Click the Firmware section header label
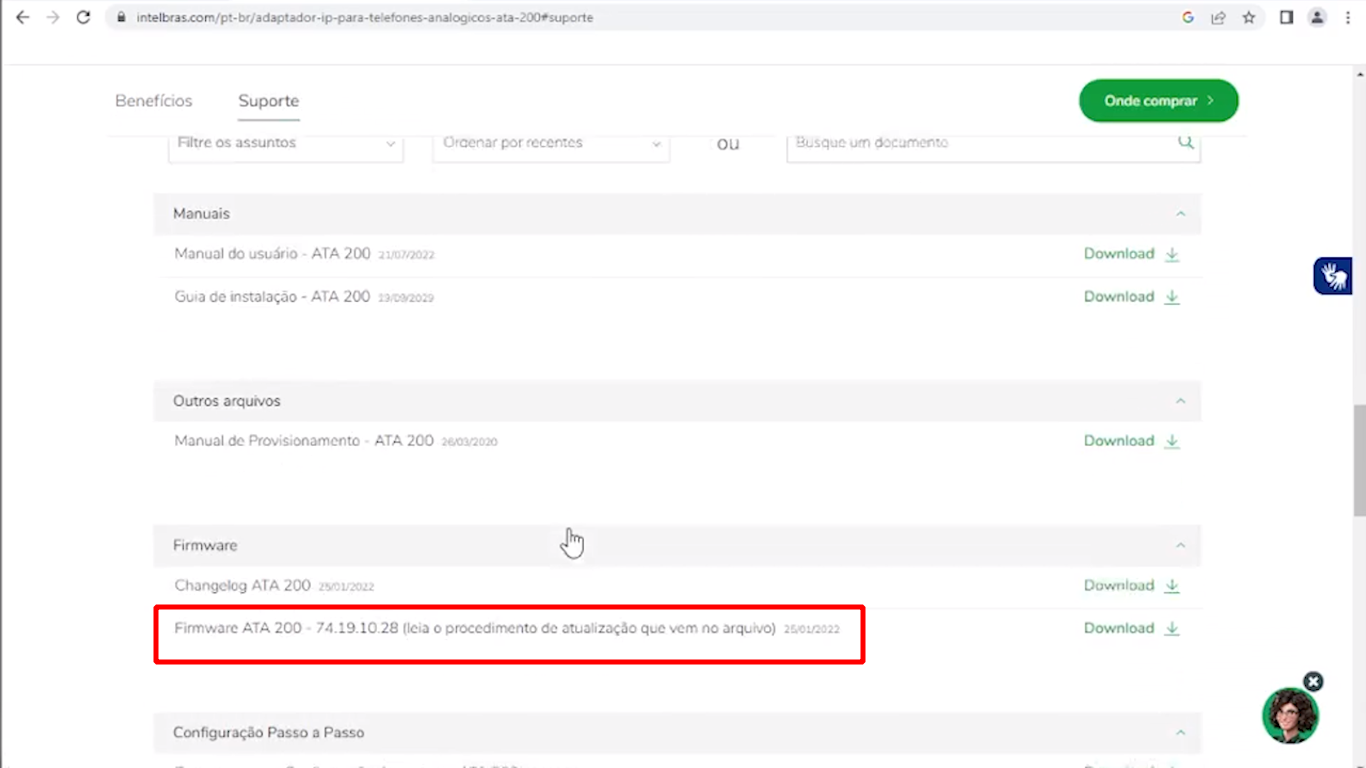Image resolution: width=1366 pixels, height=768 pixels. [x=205, y=546]
